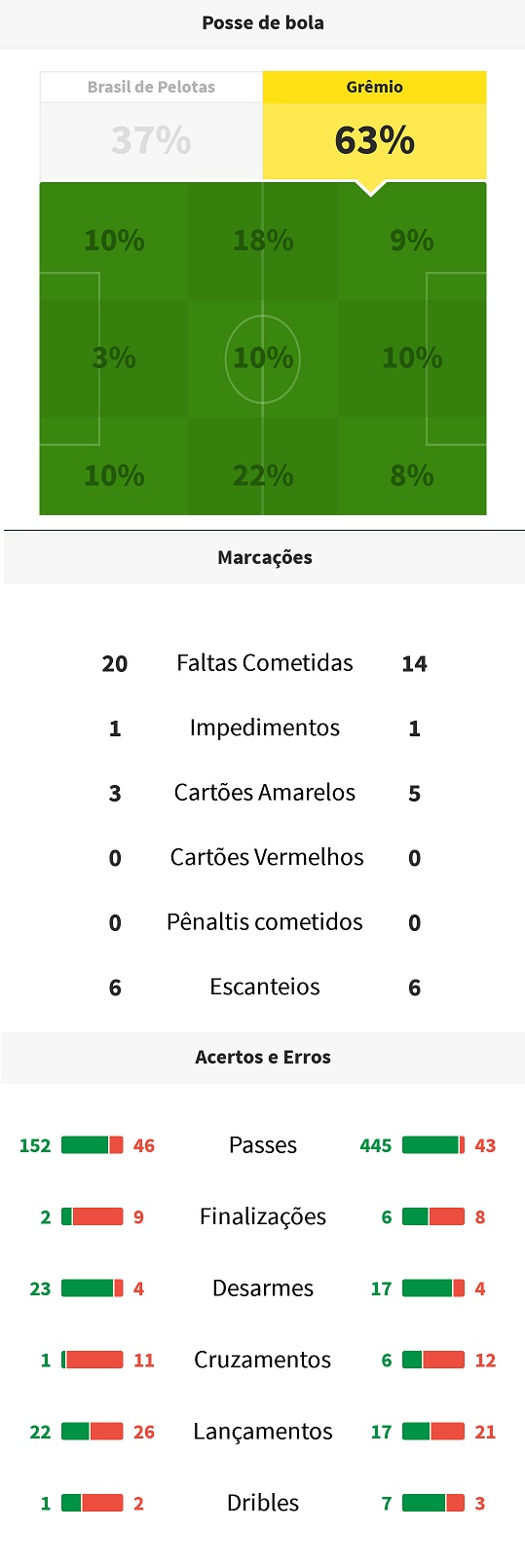Image resolution: width=525 pixels, height=1568 pixels.
Task: Click the Acertos e Erros section header
Action: pos(263,1057)
